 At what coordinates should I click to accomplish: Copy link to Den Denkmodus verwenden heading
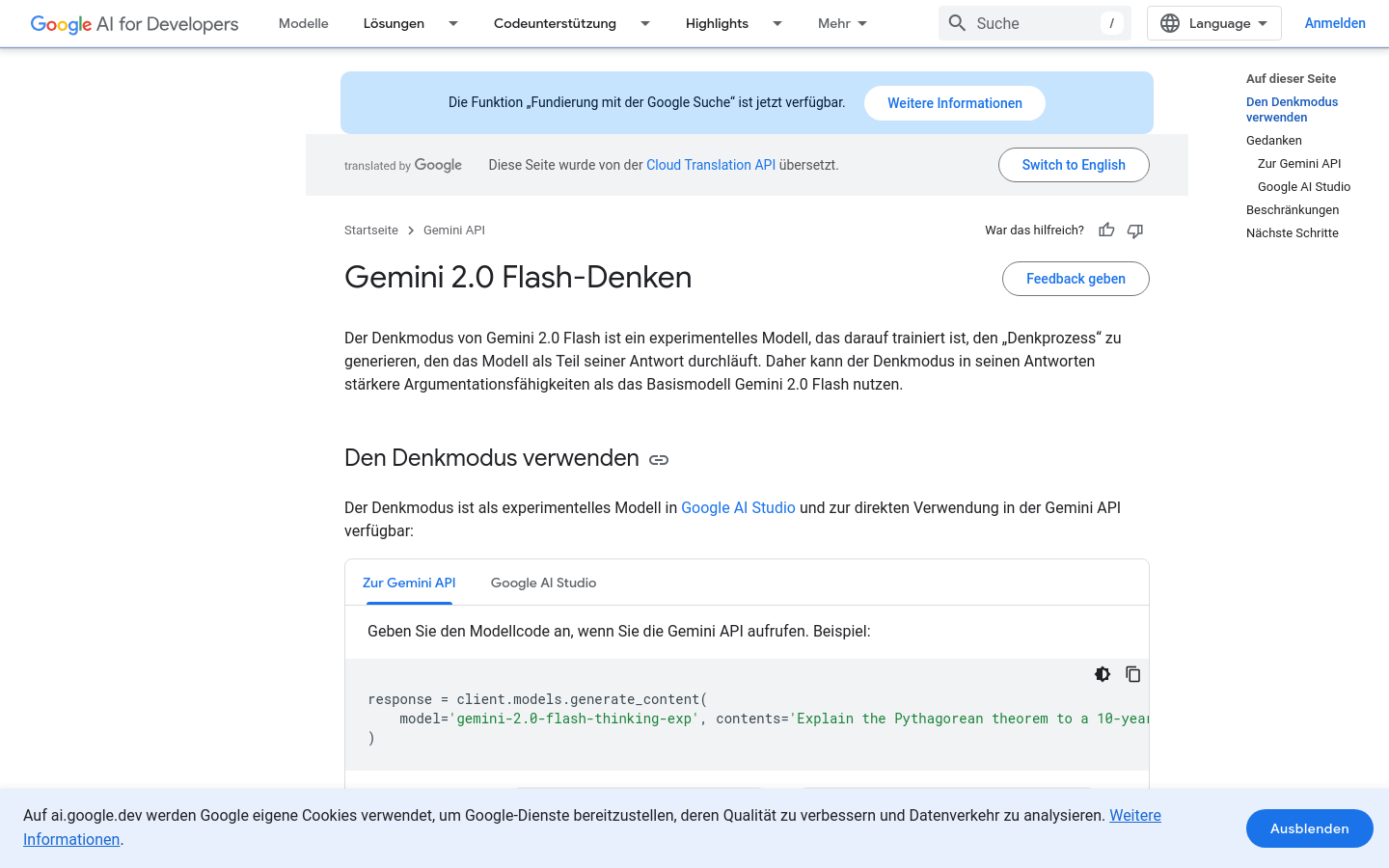(x=659, y=460)
